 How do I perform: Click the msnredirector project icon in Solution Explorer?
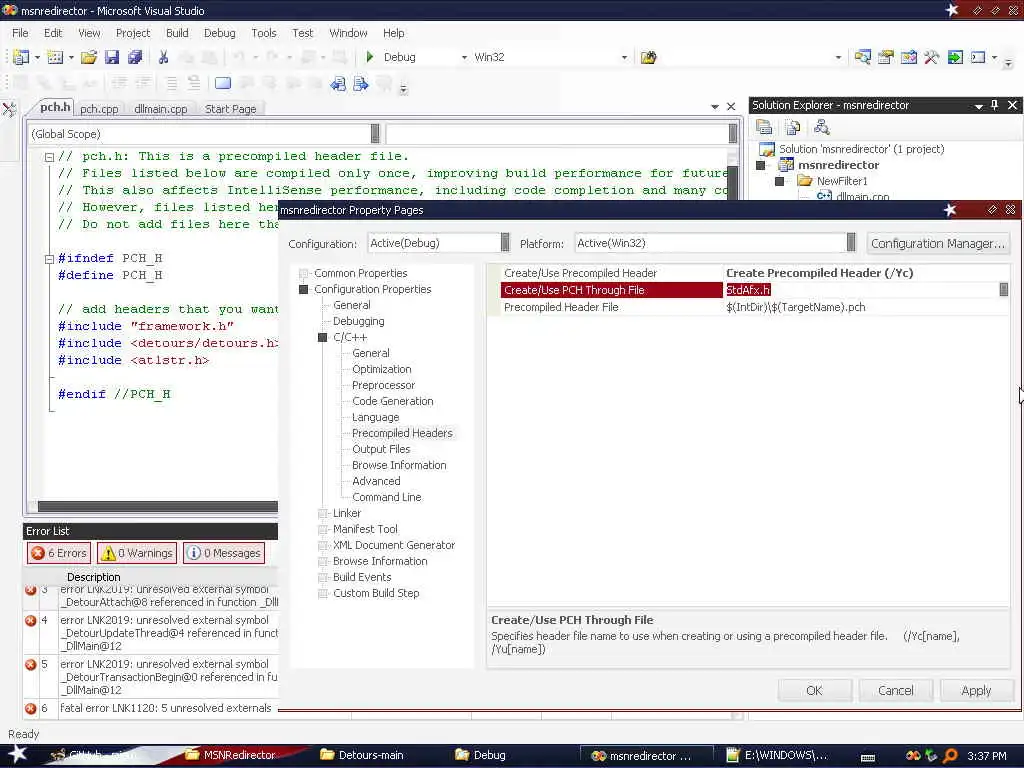tap(786, 165)
